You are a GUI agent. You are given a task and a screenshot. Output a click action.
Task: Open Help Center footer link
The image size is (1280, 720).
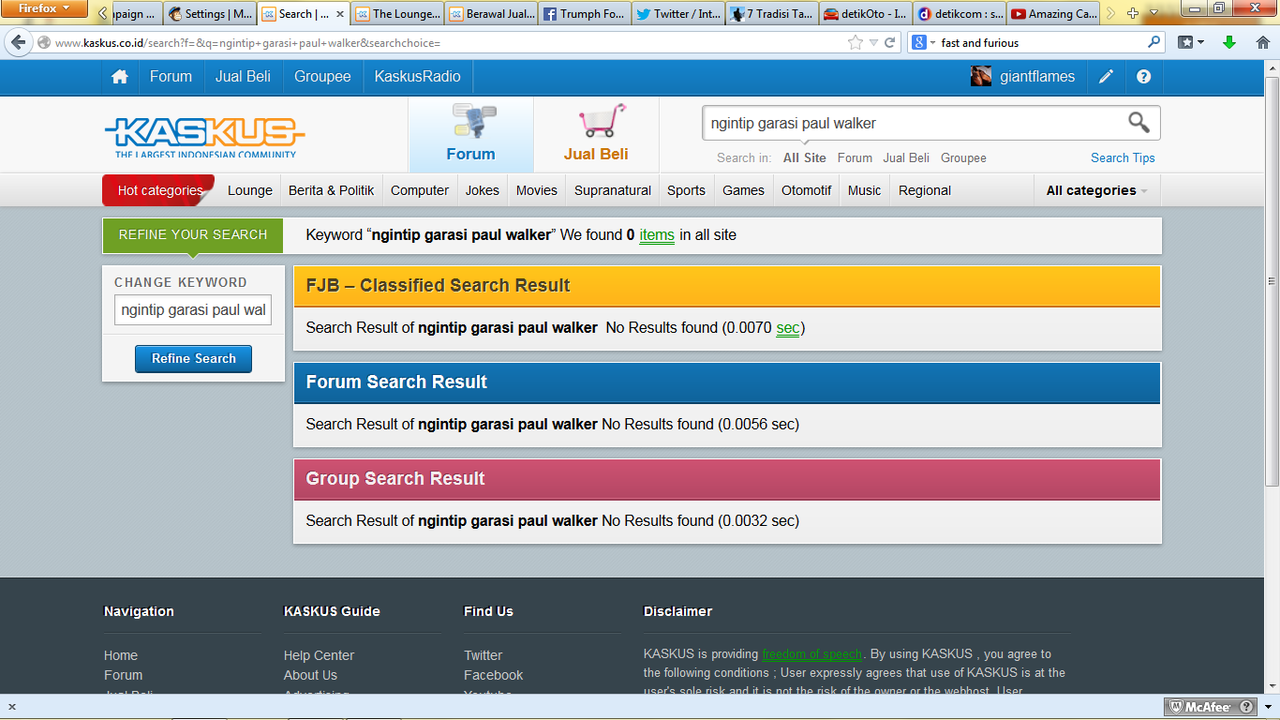pyautogui.click(x=319, y=656)
